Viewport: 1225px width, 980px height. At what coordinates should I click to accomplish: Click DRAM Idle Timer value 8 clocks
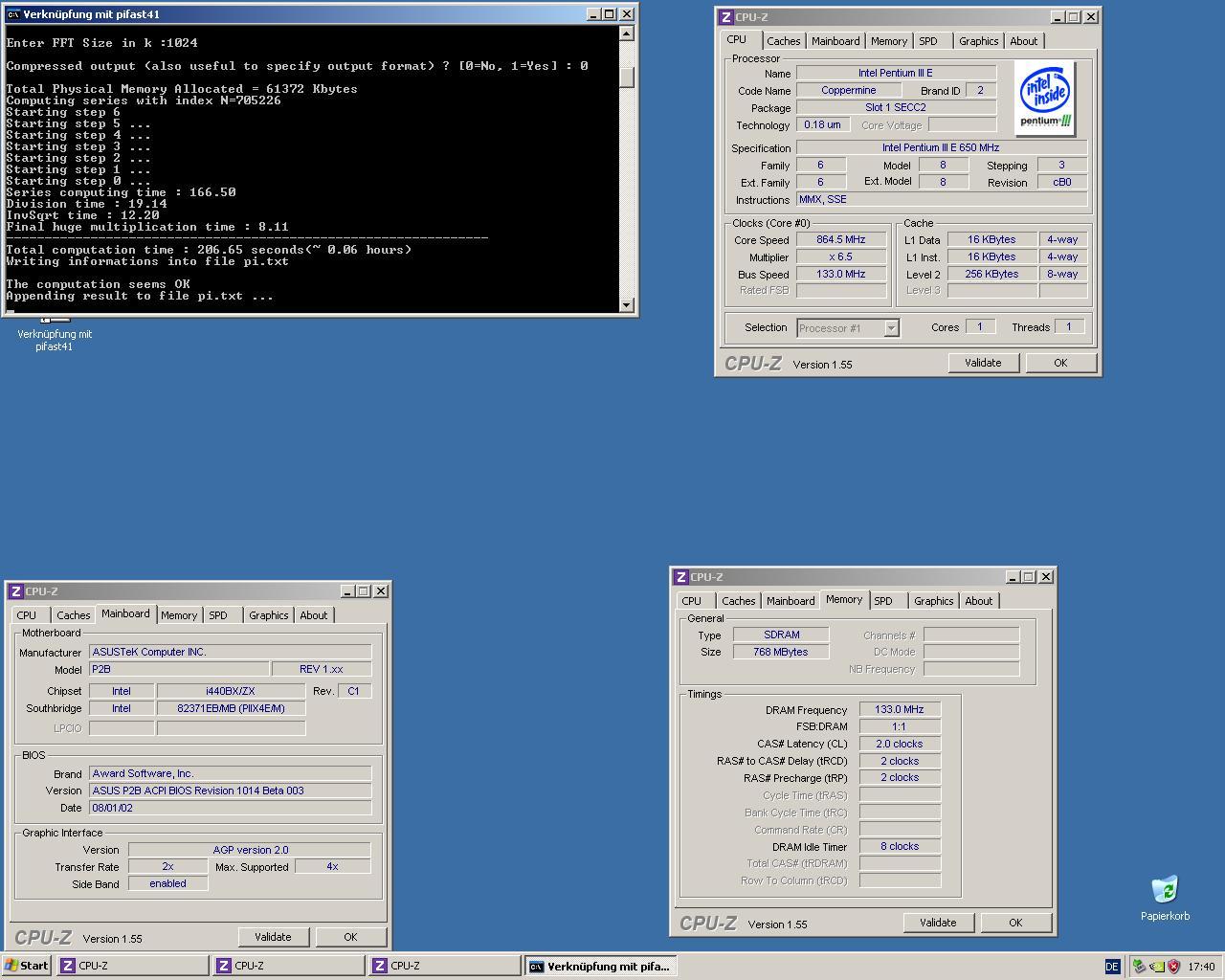point(900,846)
